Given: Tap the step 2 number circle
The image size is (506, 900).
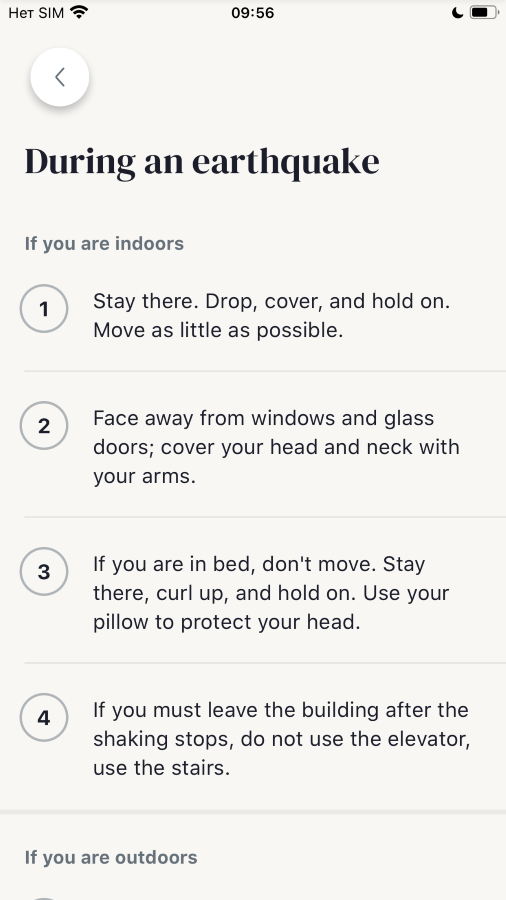Looking at the screenshot, I should (x=44, y=426).
